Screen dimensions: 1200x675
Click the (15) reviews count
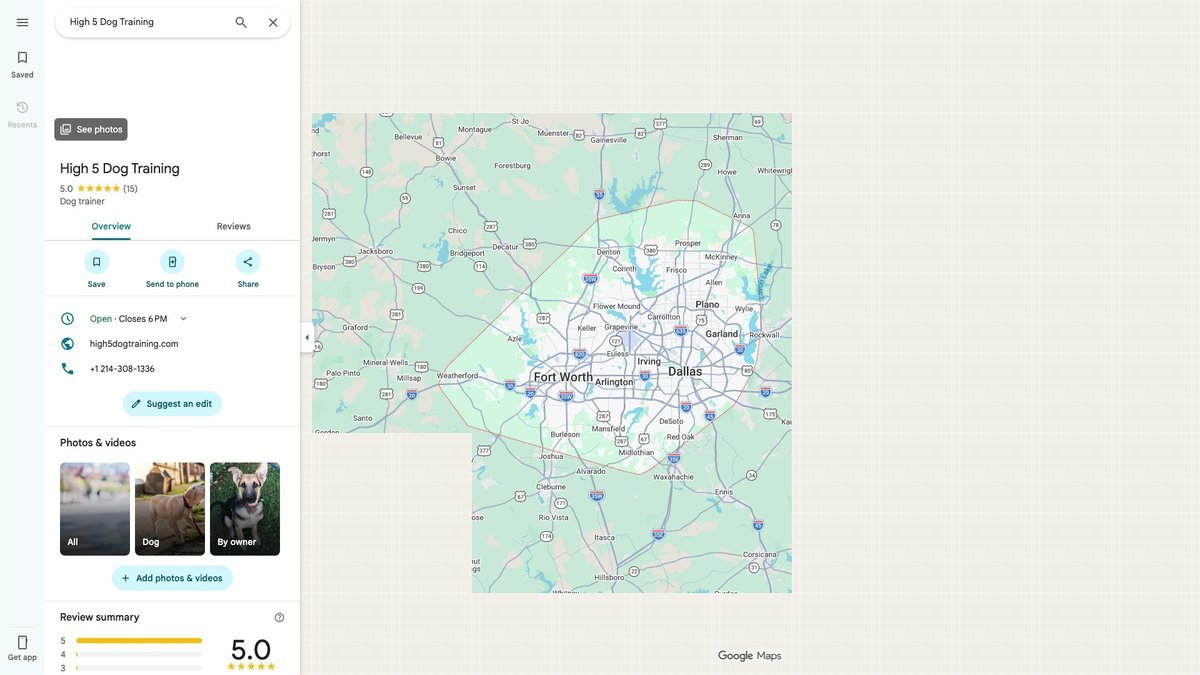[130, 189]
